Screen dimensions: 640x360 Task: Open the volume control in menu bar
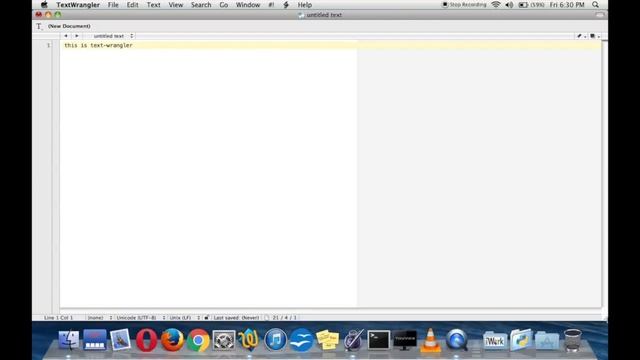pos(509,5)
